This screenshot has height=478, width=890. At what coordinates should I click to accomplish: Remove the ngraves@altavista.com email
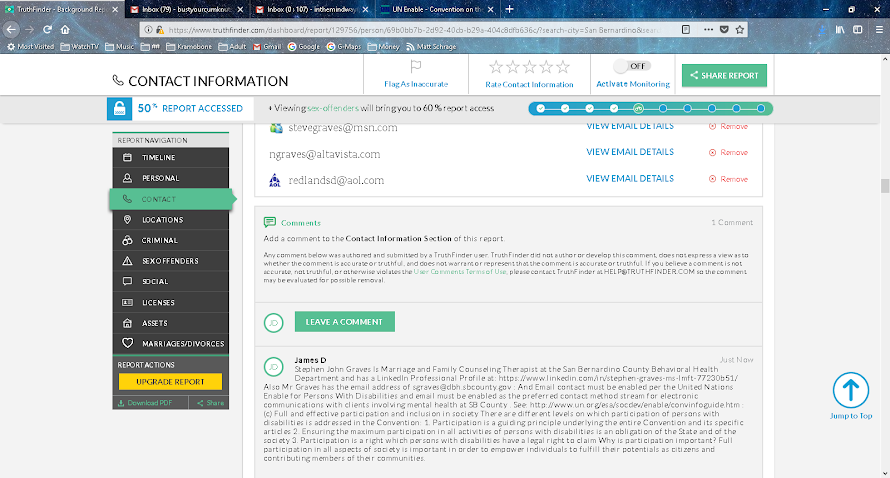728,153
